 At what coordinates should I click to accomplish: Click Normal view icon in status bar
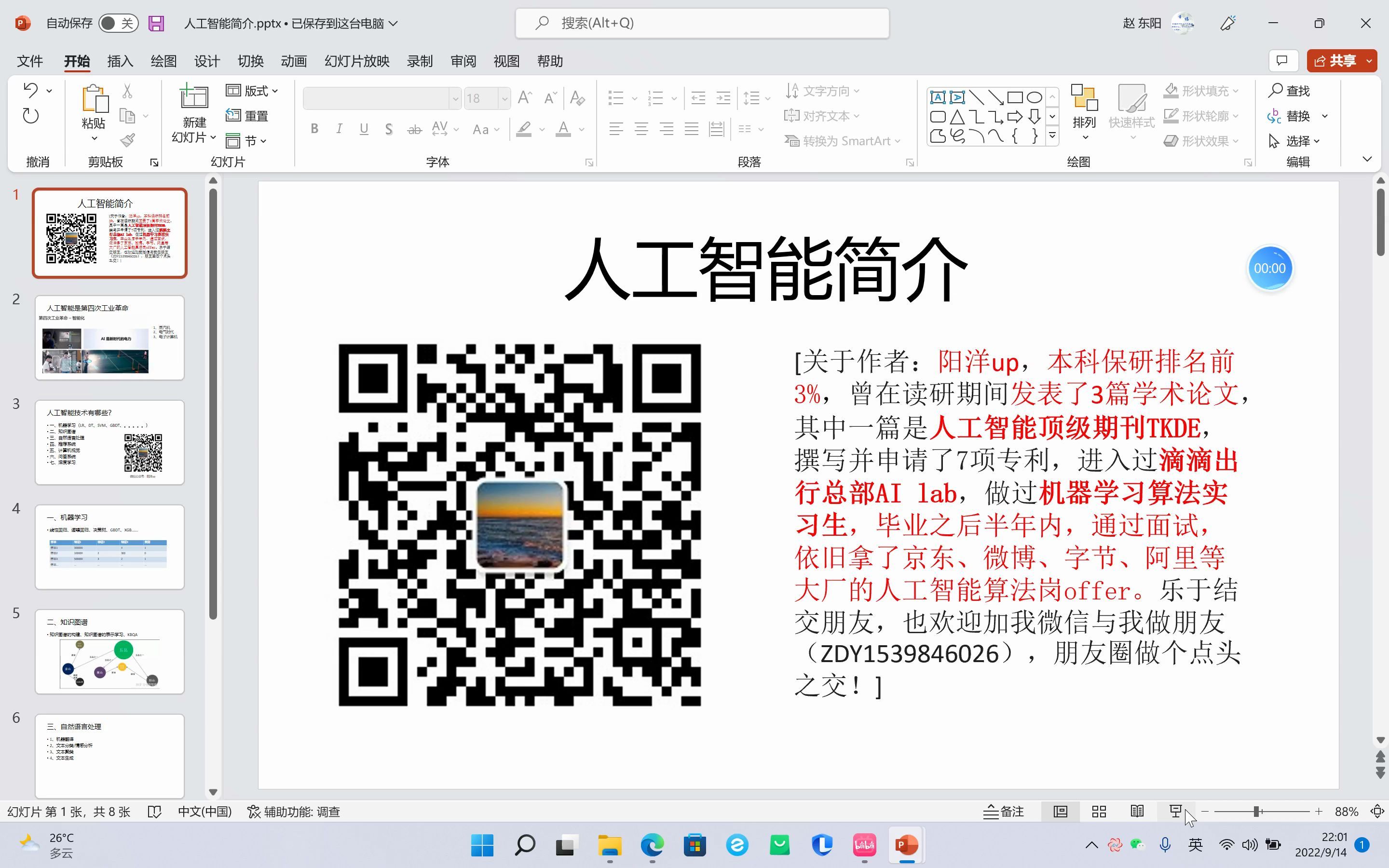[x=1060, y=811]
